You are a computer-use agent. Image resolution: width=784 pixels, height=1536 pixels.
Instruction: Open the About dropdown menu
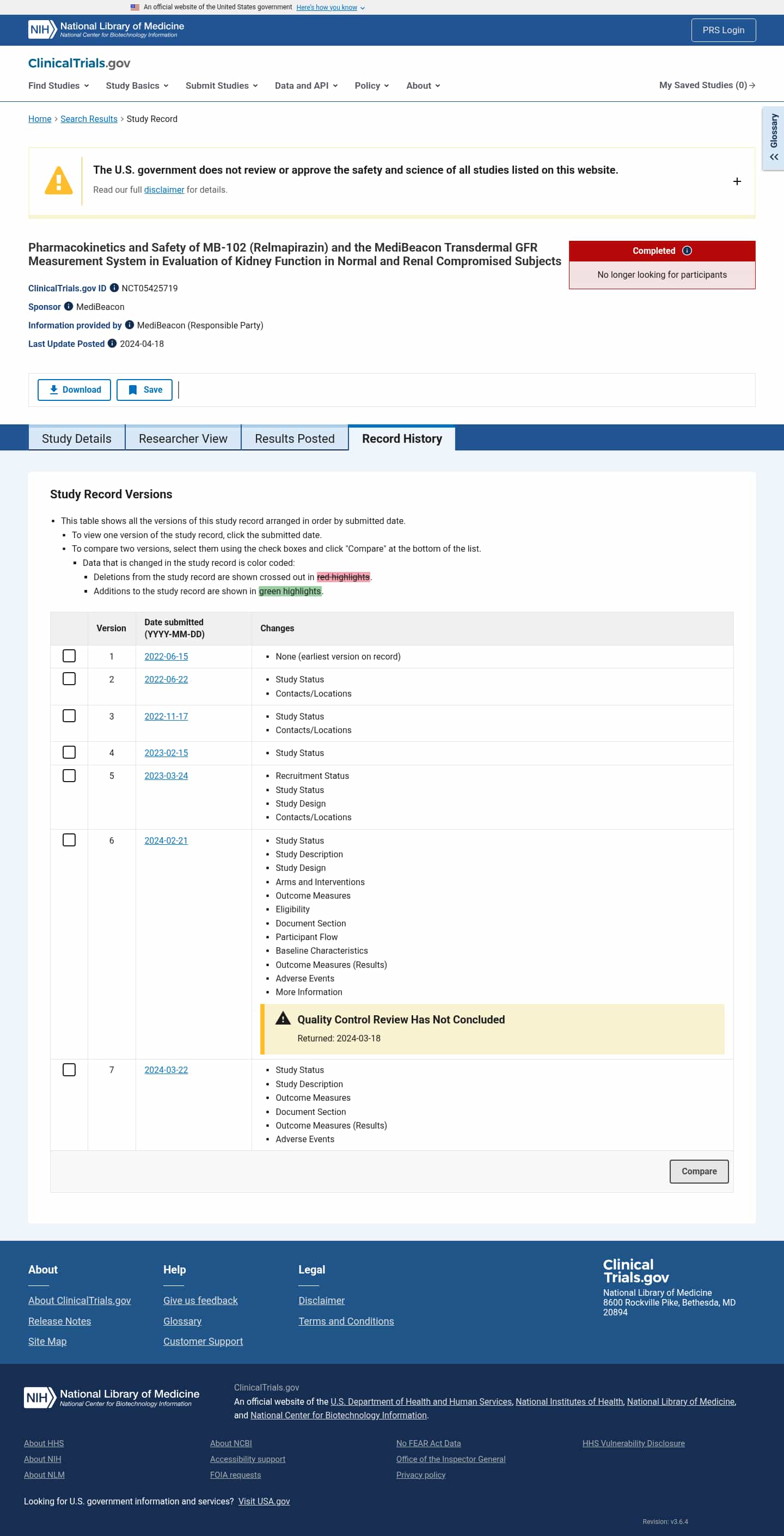tap(423, 86)
